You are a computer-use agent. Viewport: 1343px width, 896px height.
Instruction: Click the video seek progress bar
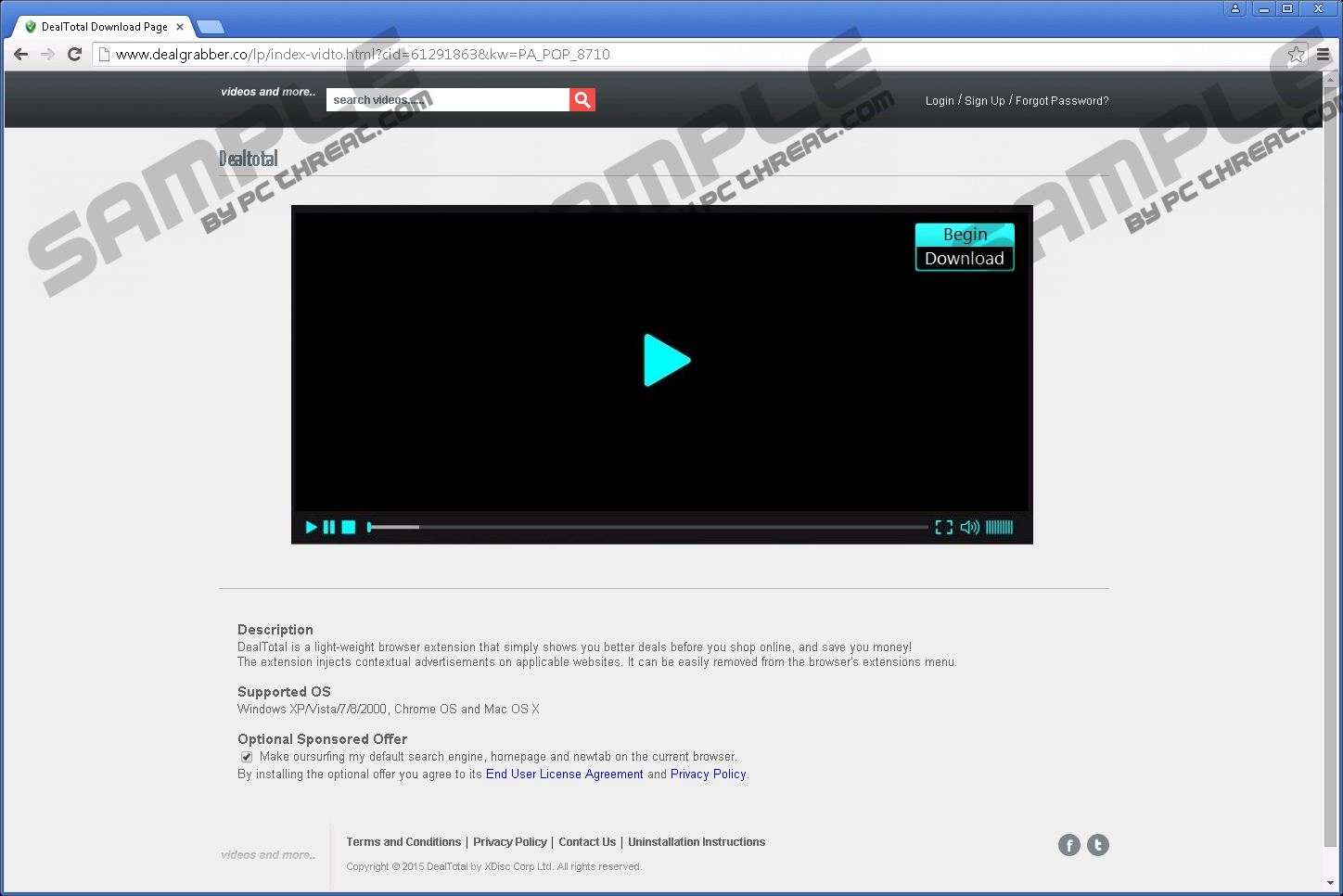click(647, 527)
